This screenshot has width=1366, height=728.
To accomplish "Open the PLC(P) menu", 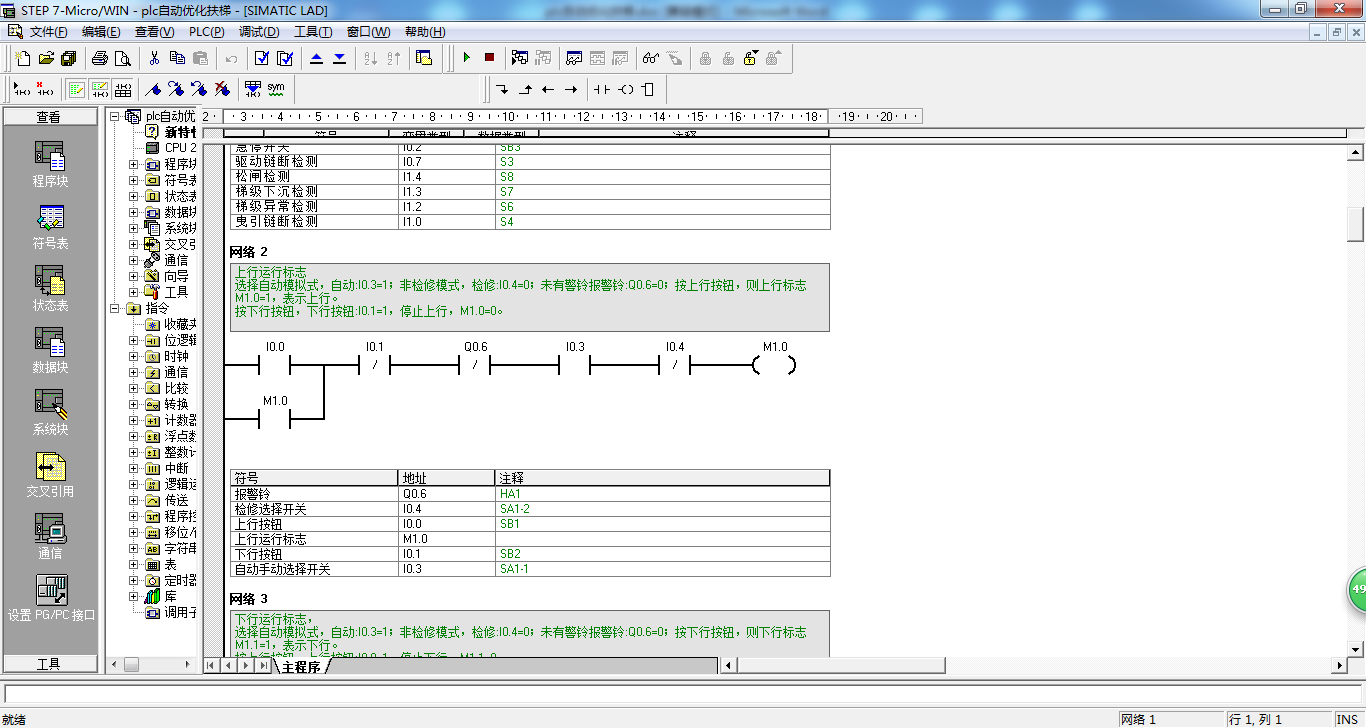I will [206, 32].
